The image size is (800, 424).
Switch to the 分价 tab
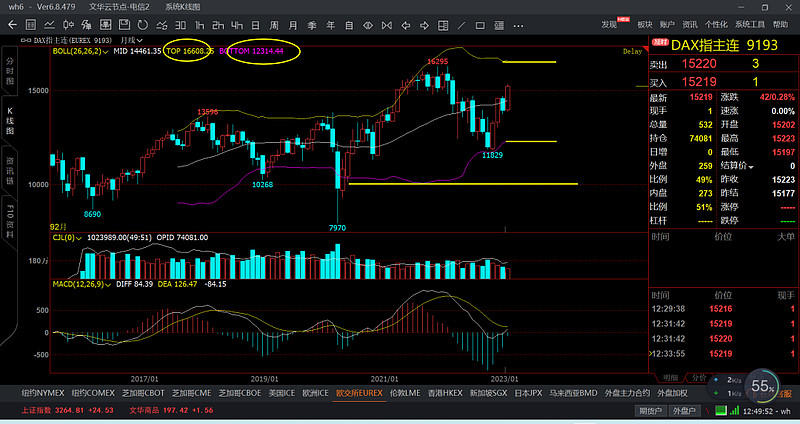point(699,378)
